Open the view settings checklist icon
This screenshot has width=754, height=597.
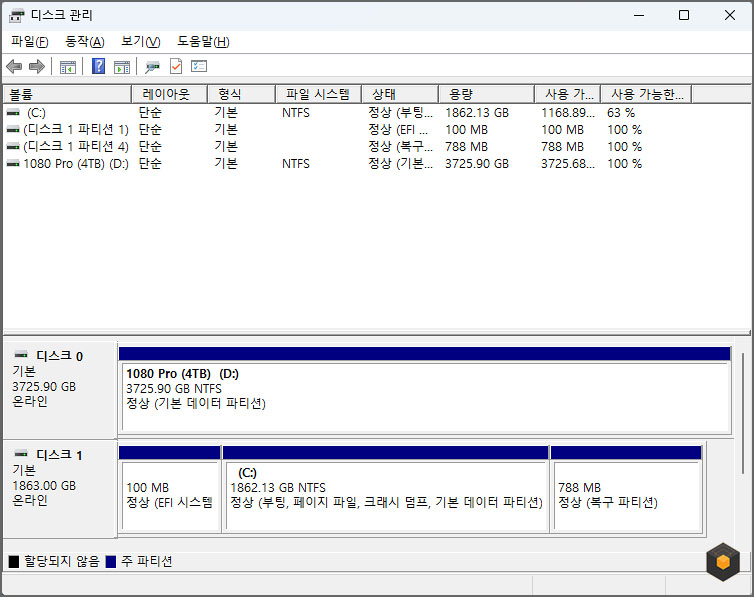pyautogui.click(x=199, y=66)
